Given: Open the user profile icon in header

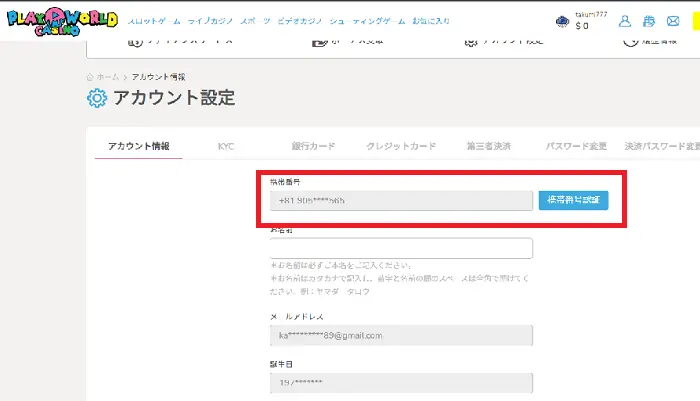Looking at the screenshot, I should pyautogui.click(x=625, y=20).
